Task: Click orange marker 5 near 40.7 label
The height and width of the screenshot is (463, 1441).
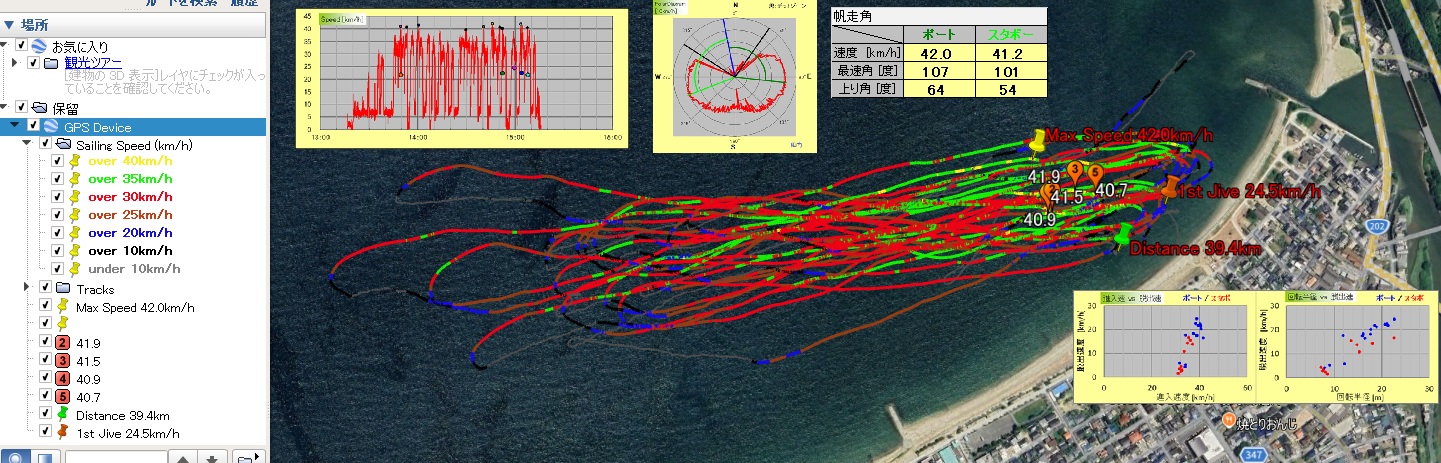Action: [1095, 174]
